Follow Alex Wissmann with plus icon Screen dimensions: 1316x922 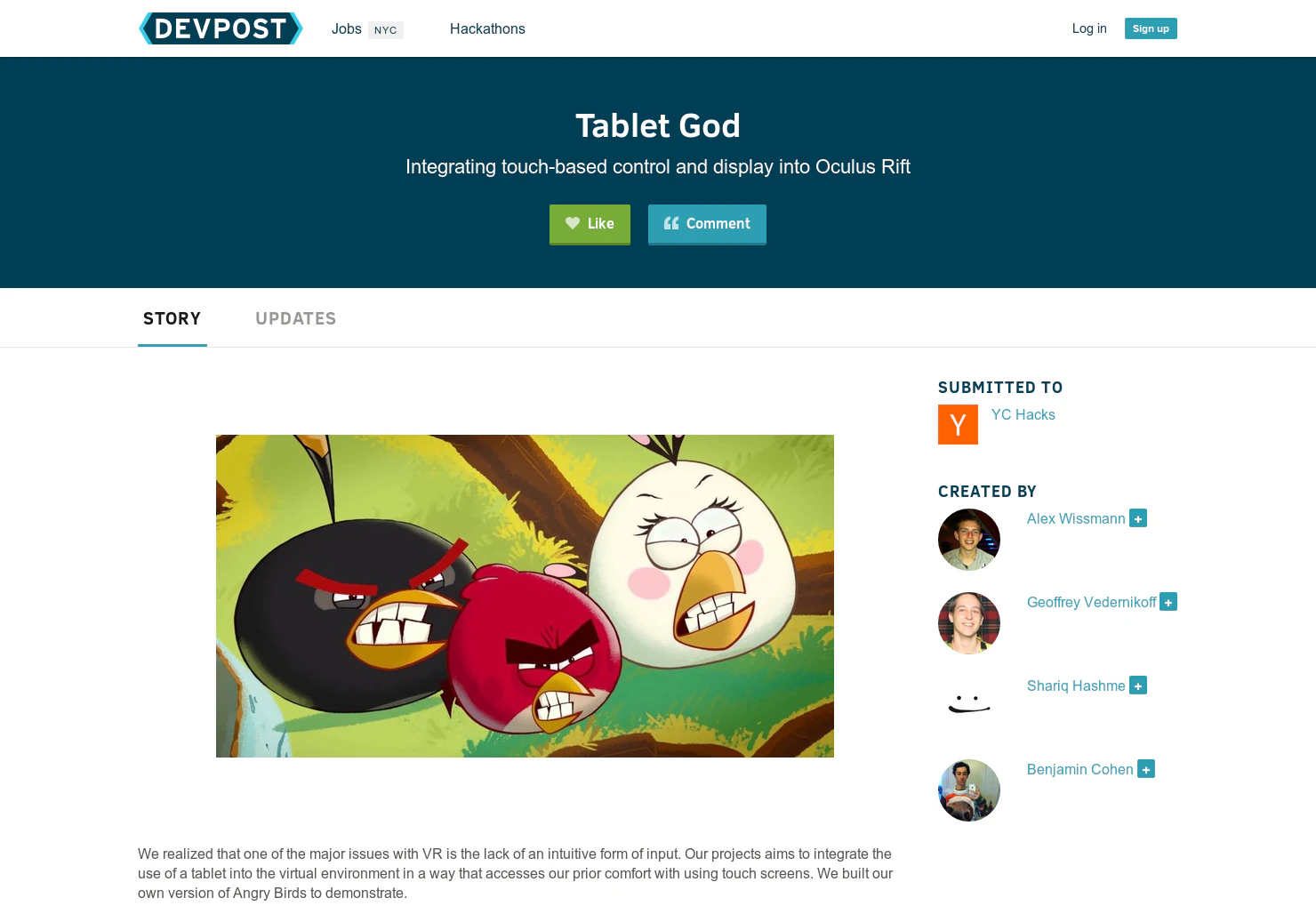pyautogui.click(x=1138, y=518)
